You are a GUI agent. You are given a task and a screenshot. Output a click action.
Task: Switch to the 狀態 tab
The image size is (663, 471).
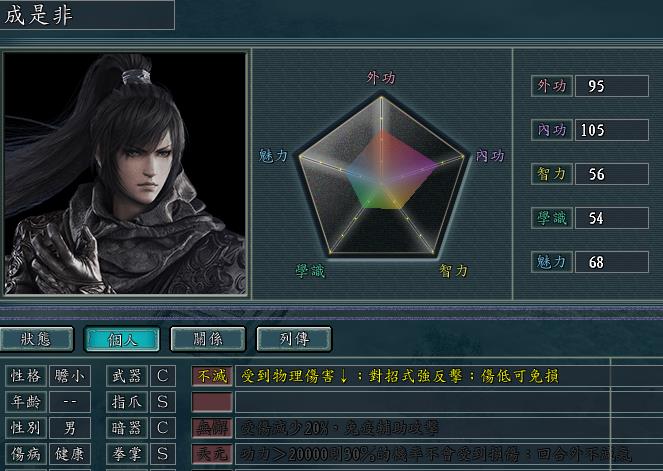(36, 339)
